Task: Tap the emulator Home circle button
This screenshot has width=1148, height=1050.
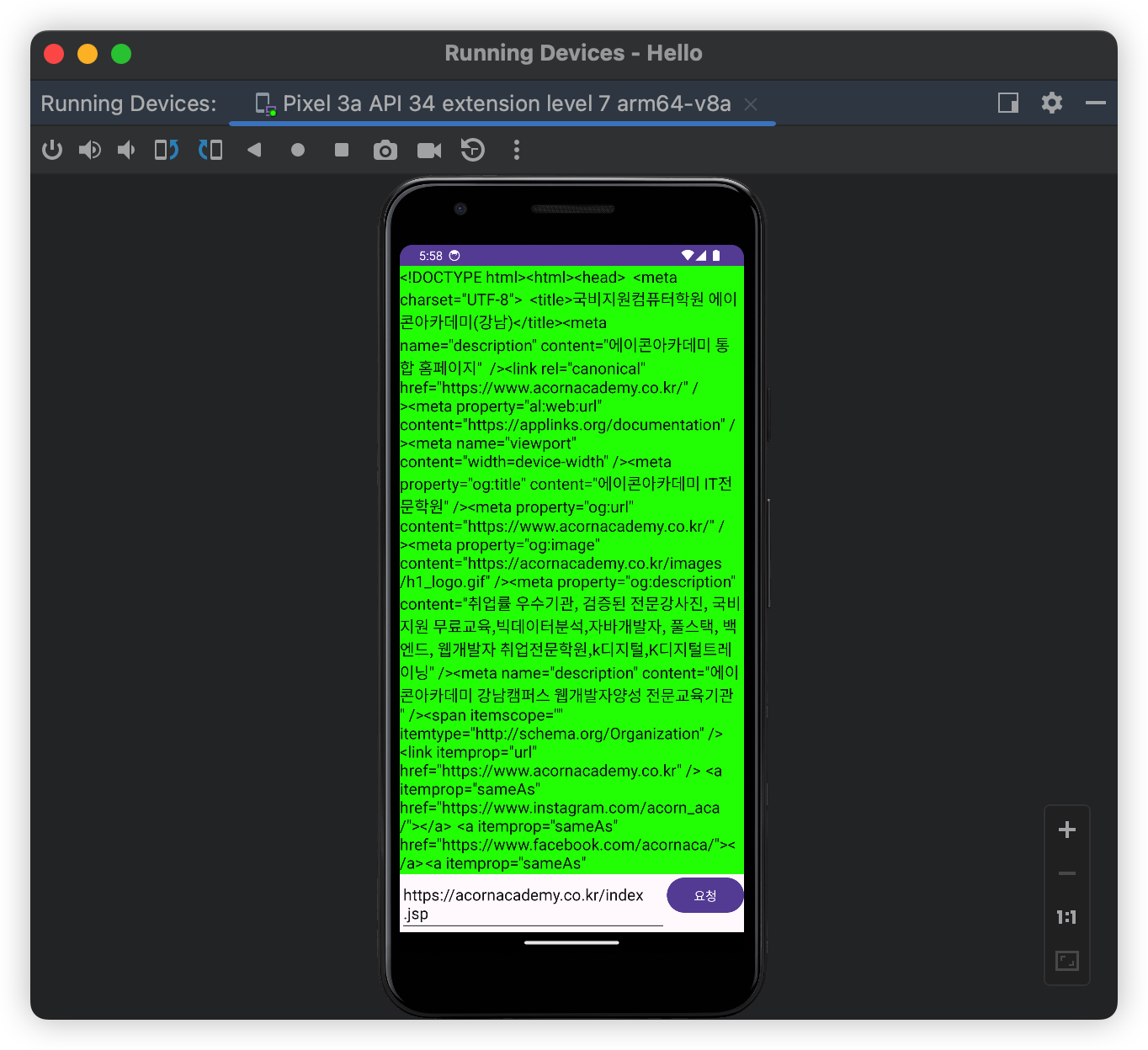Action: [298, 150]
